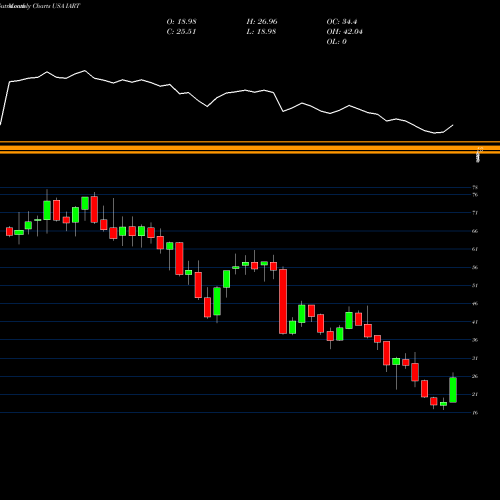
Task: Click the 41 price axis label
Action: (x=475, y=322)
